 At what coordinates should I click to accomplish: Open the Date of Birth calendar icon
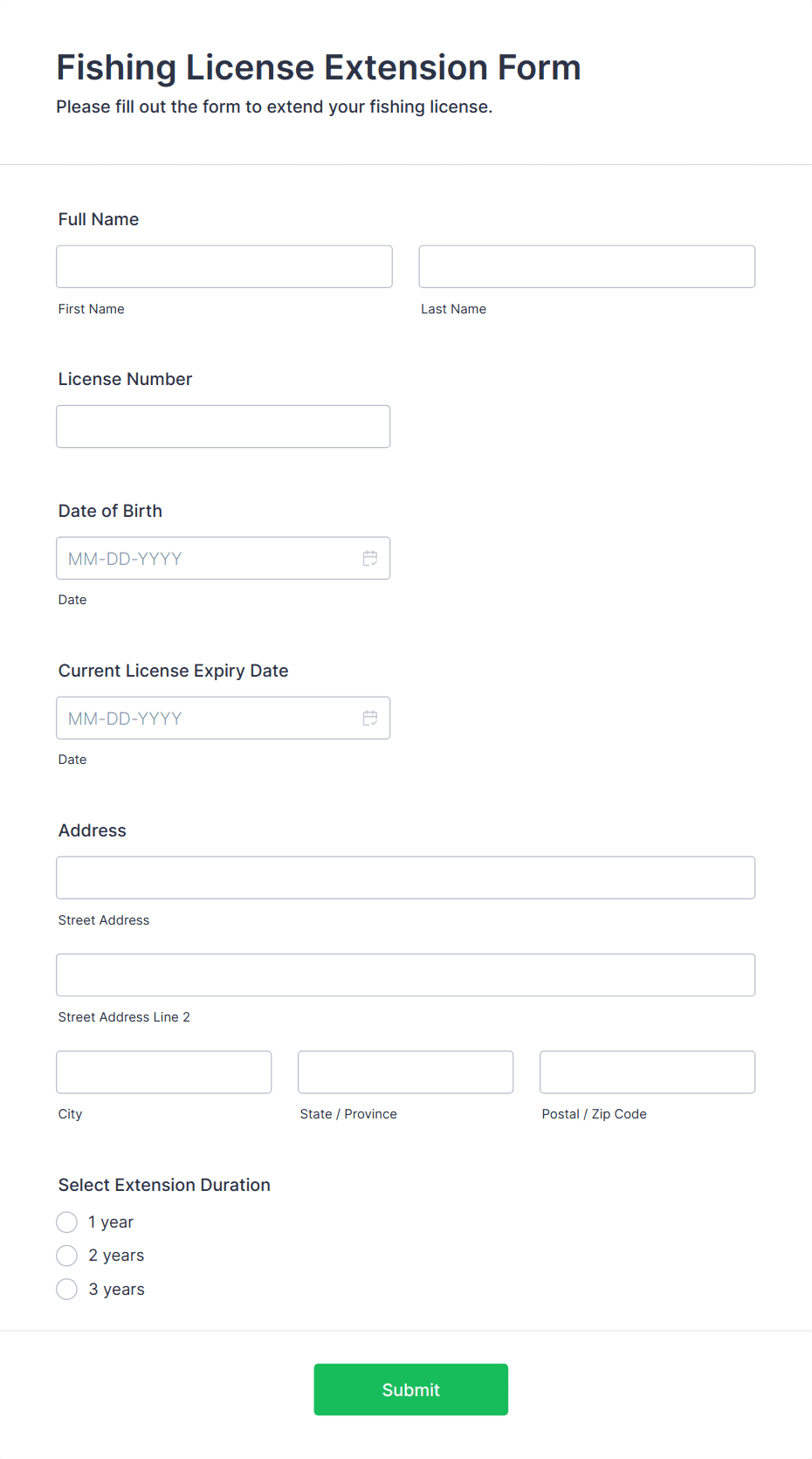pyautogui.click(x=370, y=558)
